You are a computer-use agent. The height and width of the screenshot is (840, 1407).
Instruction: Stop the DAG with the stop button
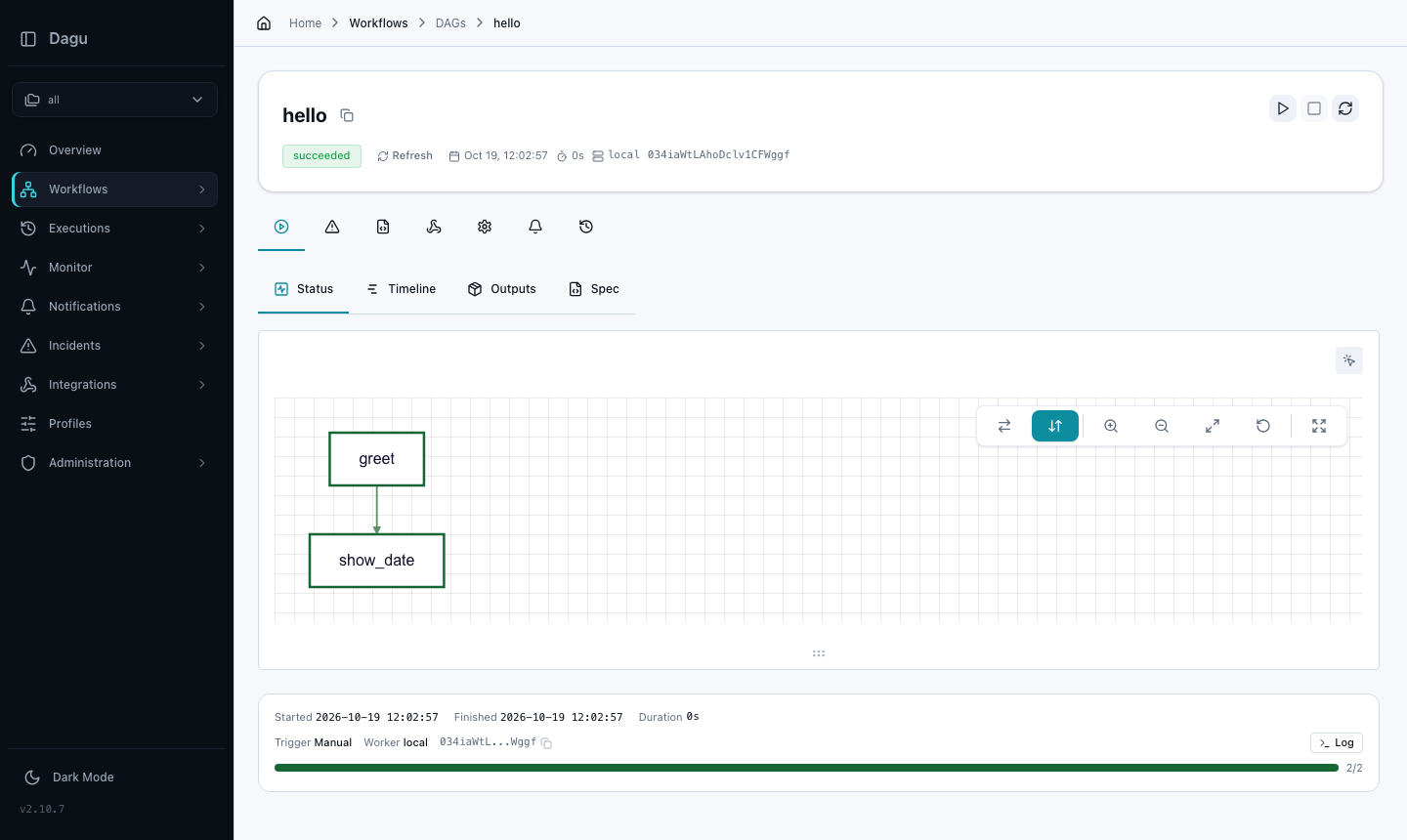1314,108
